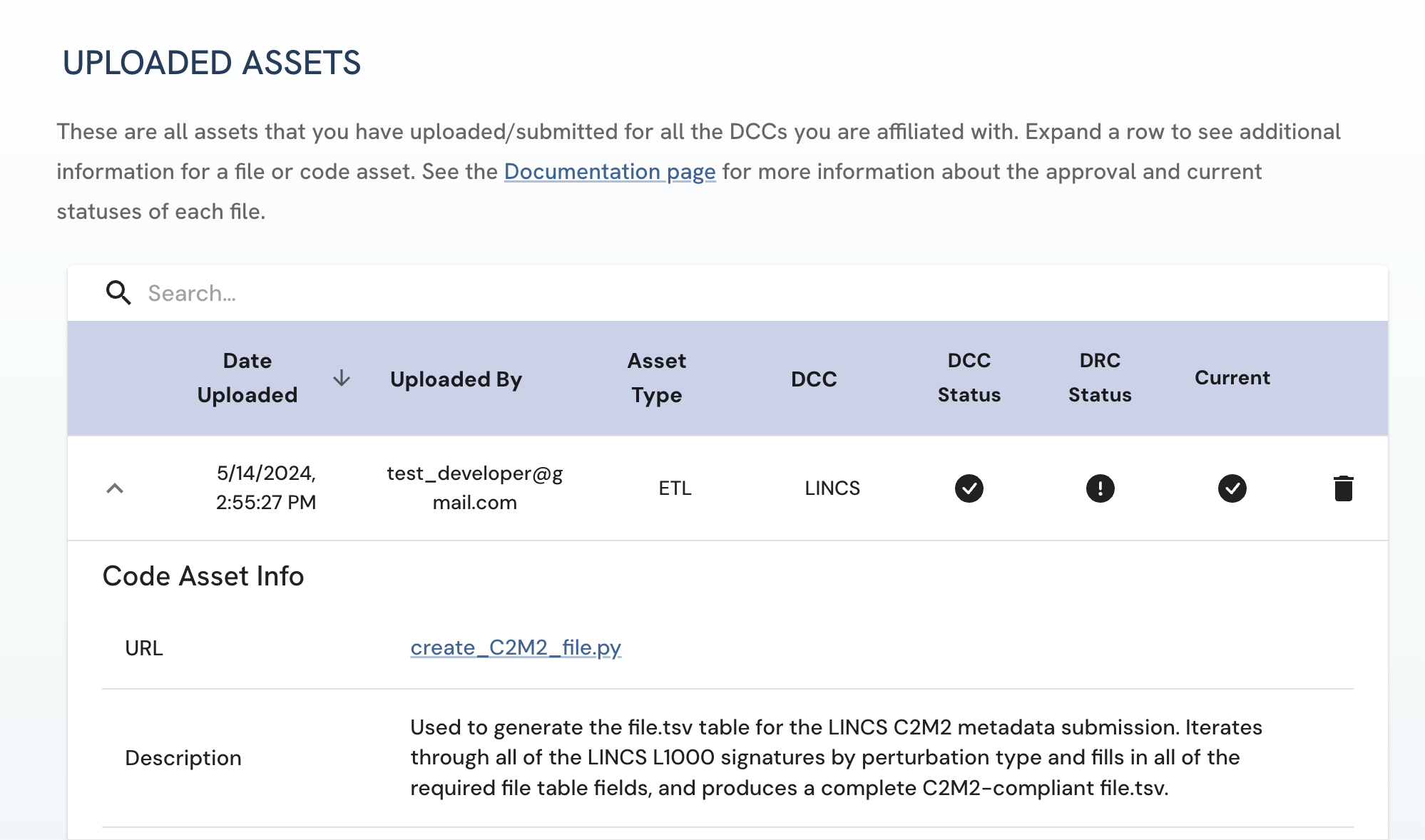Click the Date Uploaded sort arrow
Viewport: 1425px width, 840px height.
pyautogui.click(x=342, y=378)
